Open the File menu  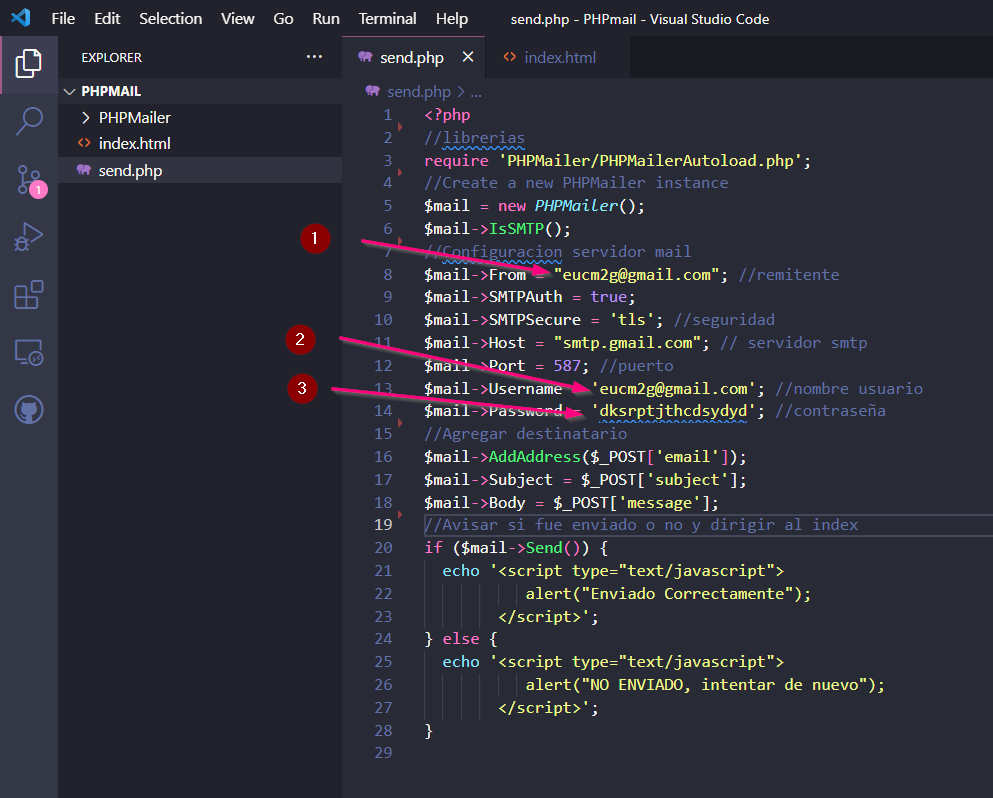63,19
